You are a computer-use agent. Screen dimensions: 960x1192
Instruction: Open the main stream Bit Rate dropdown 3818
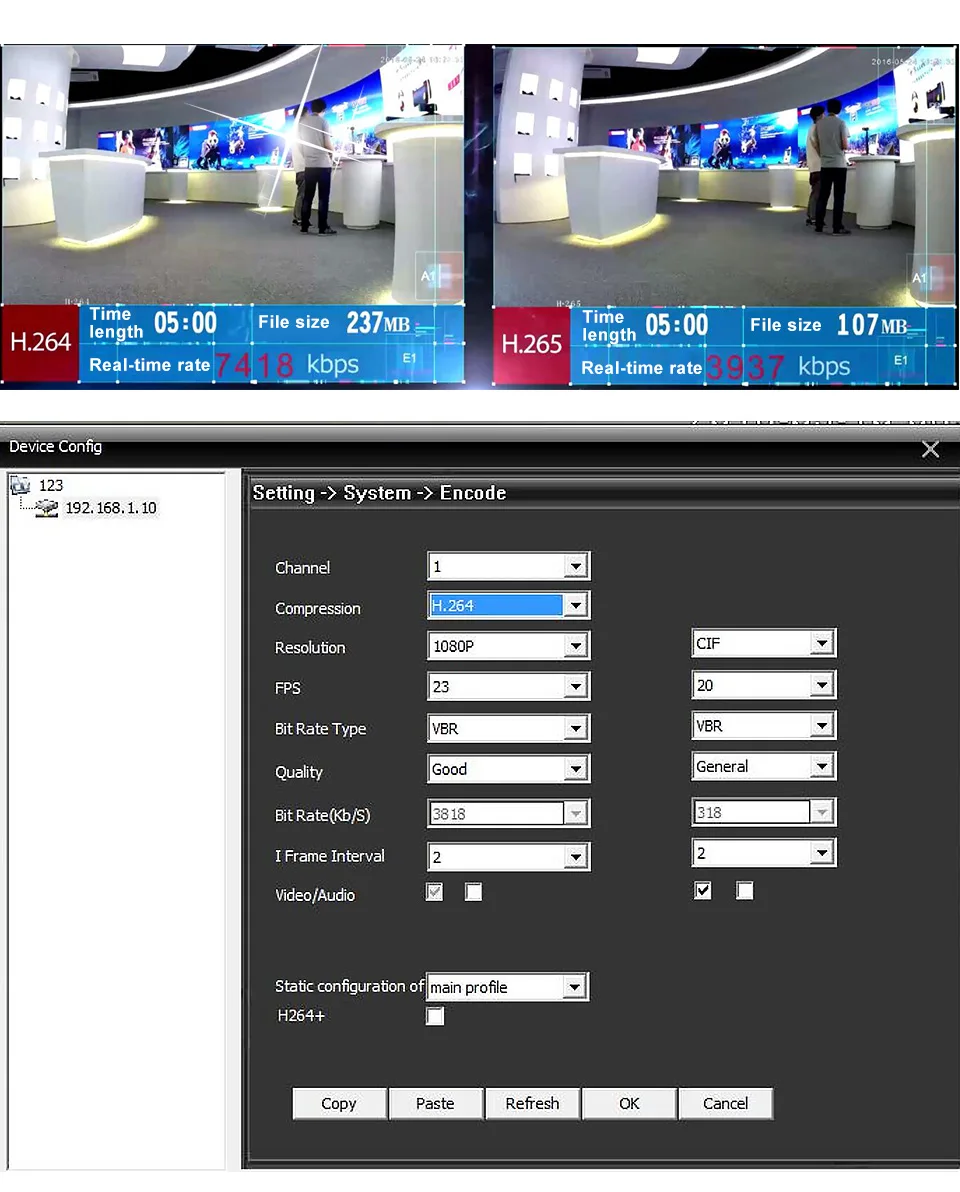pyautogui.click(x=509, y=813)
